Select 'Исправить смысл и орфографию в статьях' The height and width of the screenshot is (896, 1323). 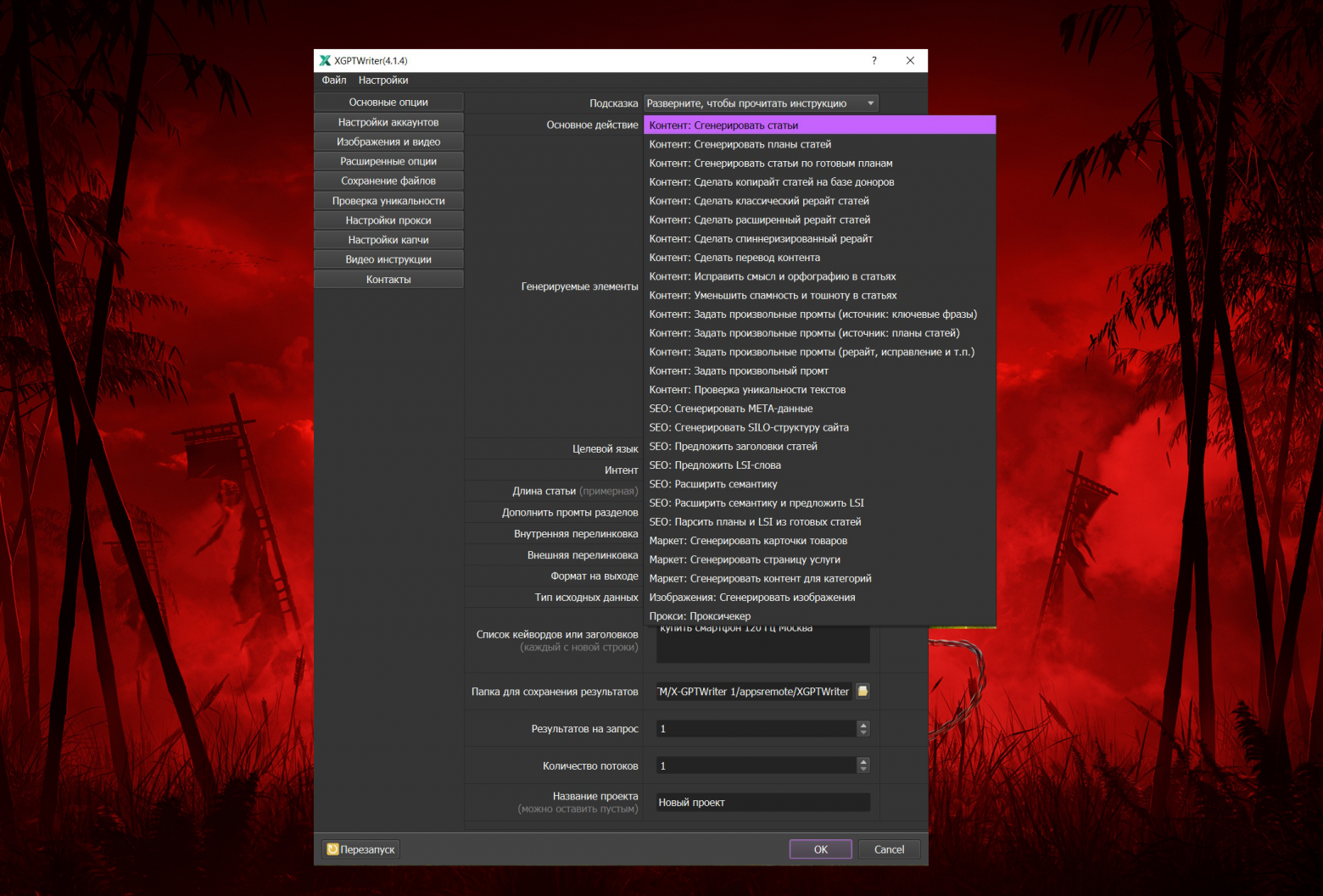tap(820, 276)
